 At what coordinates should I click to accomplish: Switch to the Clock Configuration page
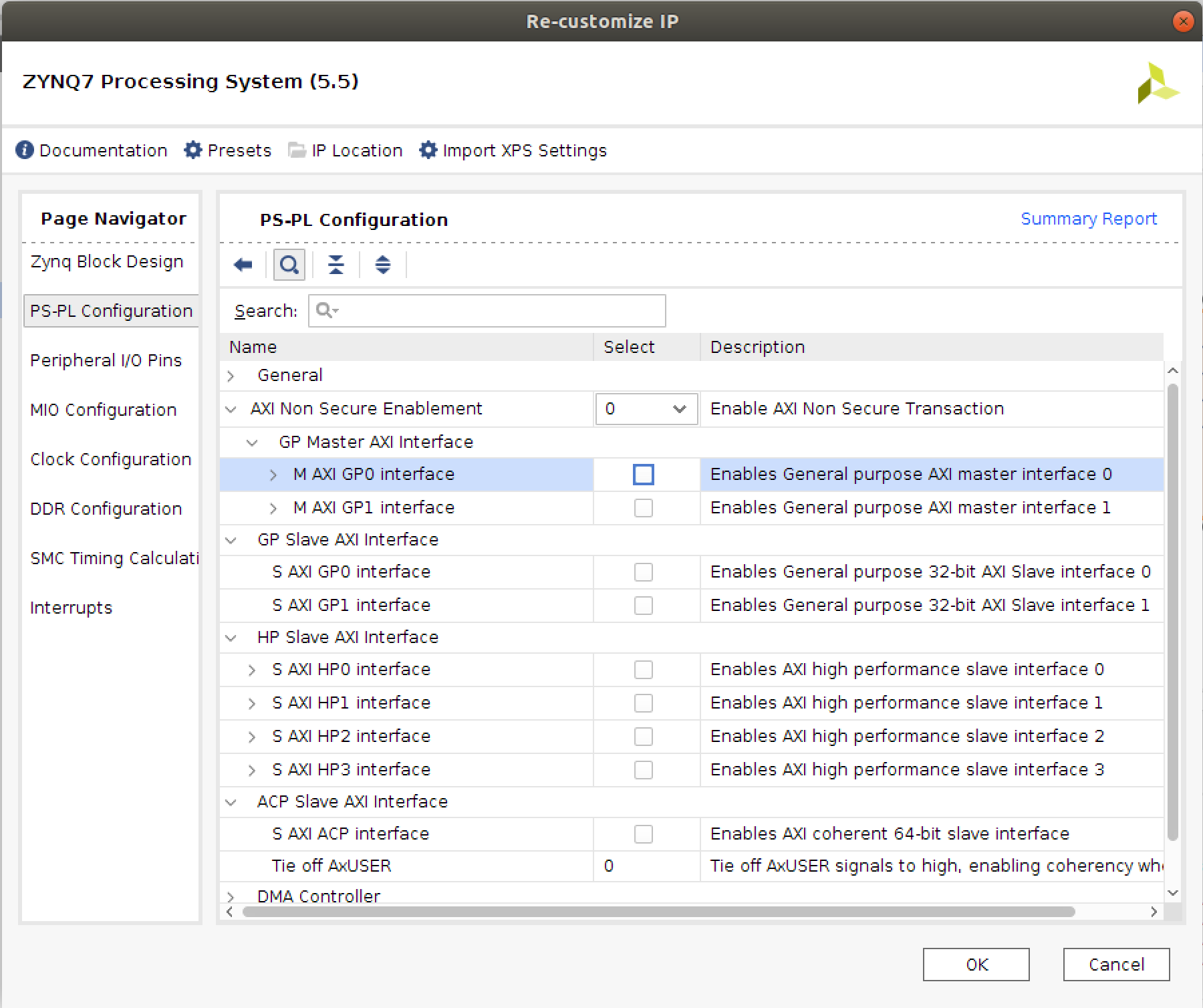111,460
